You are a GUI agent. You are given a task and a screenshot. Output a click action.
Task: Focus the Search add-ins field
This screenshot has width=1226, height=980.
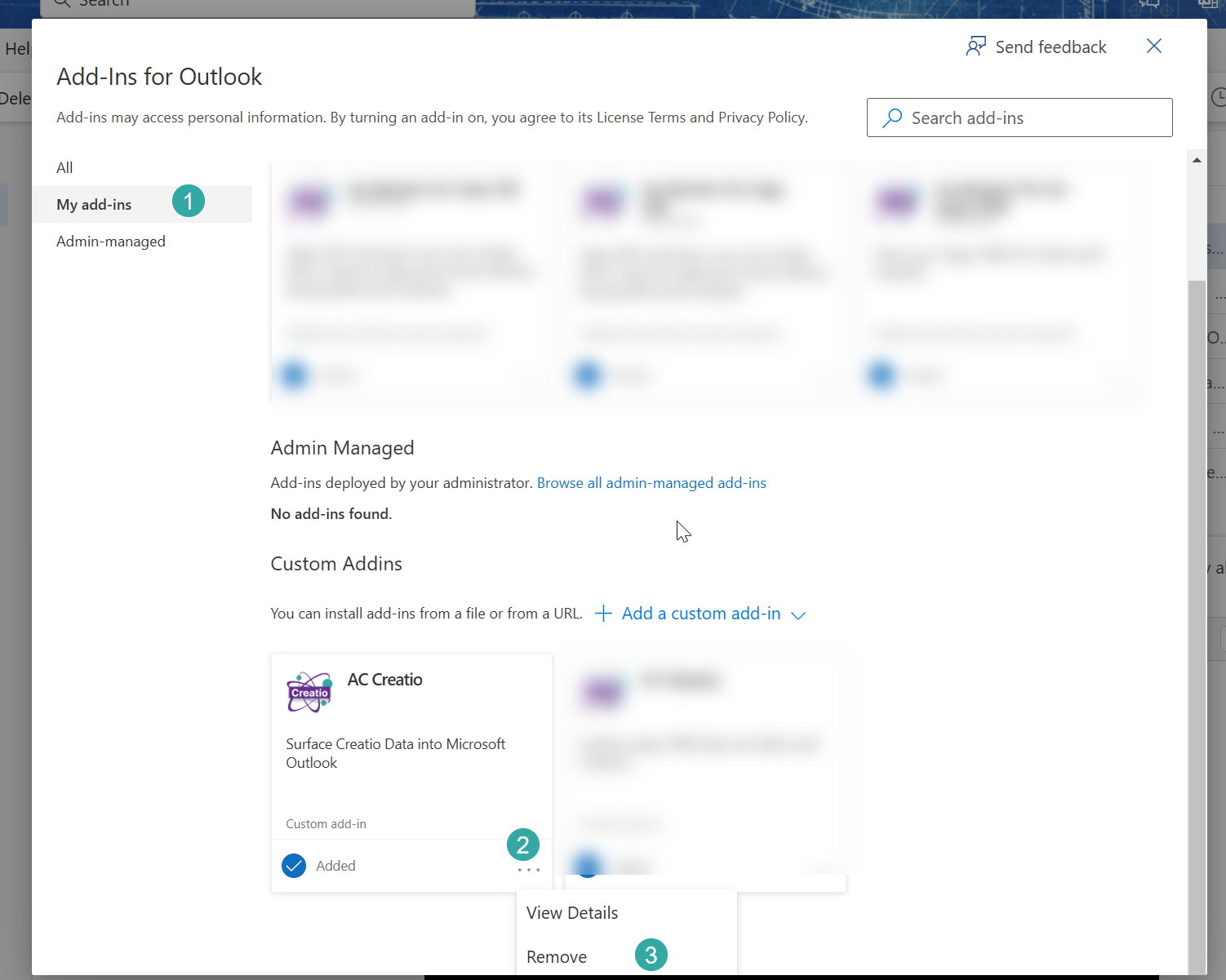tap(1019, 118)
